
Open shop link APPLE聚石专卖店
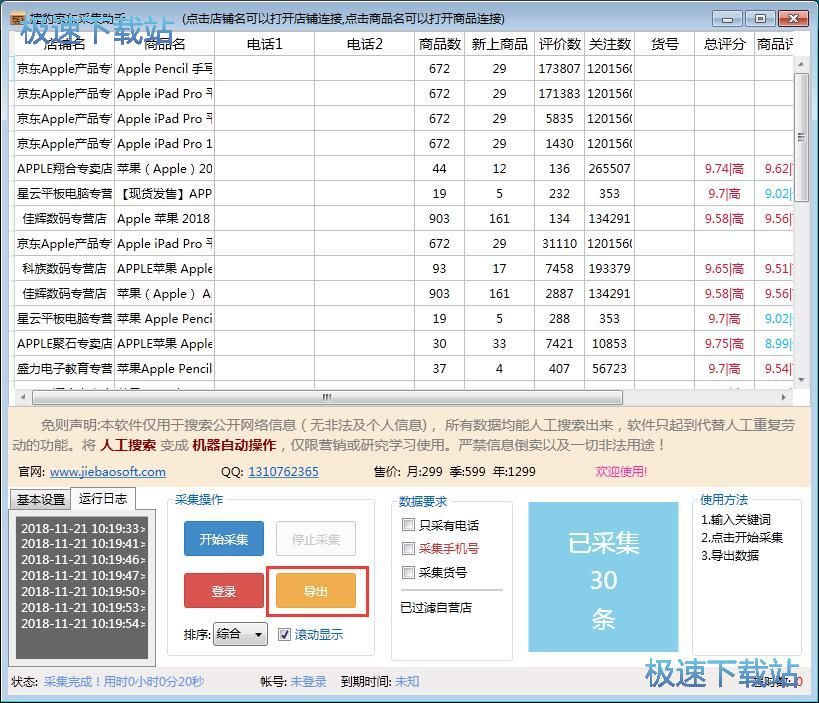click(x=64, y=344)
